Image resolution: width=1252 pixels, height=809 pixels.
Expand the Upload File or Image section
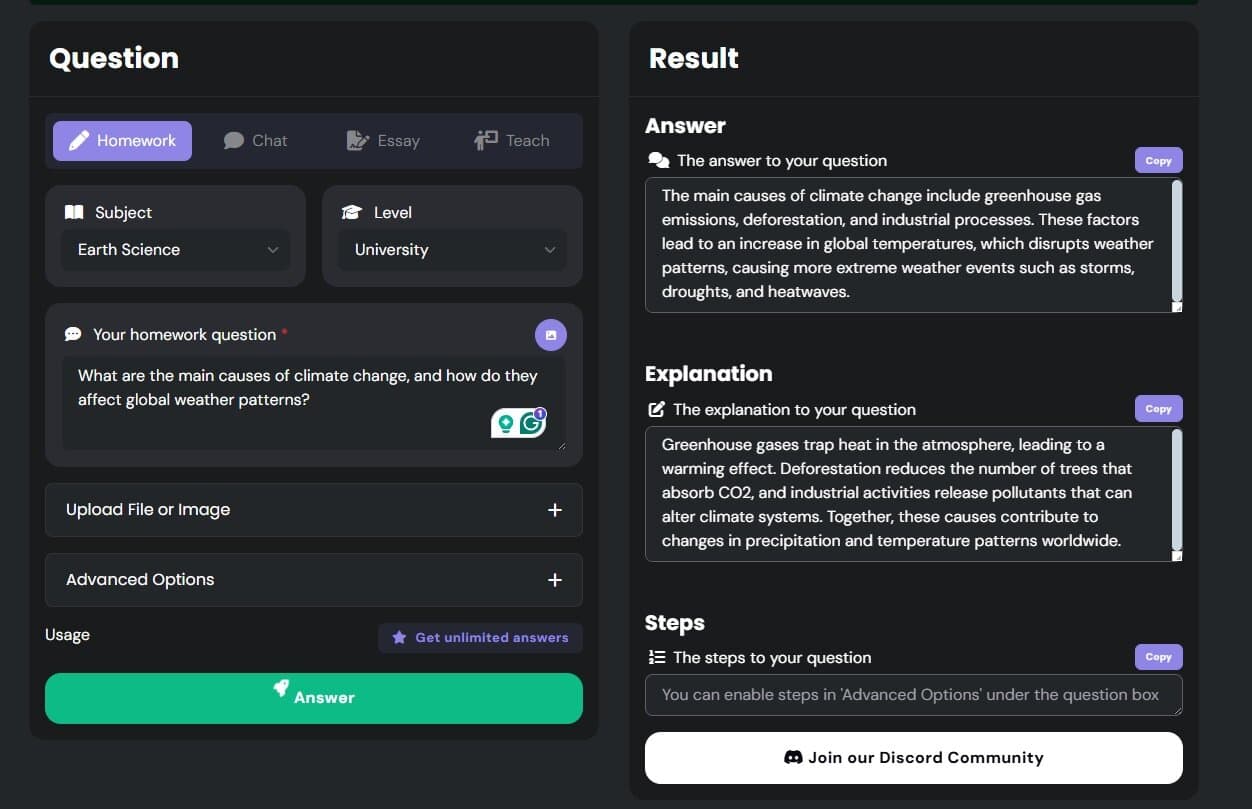coord(314,509)
